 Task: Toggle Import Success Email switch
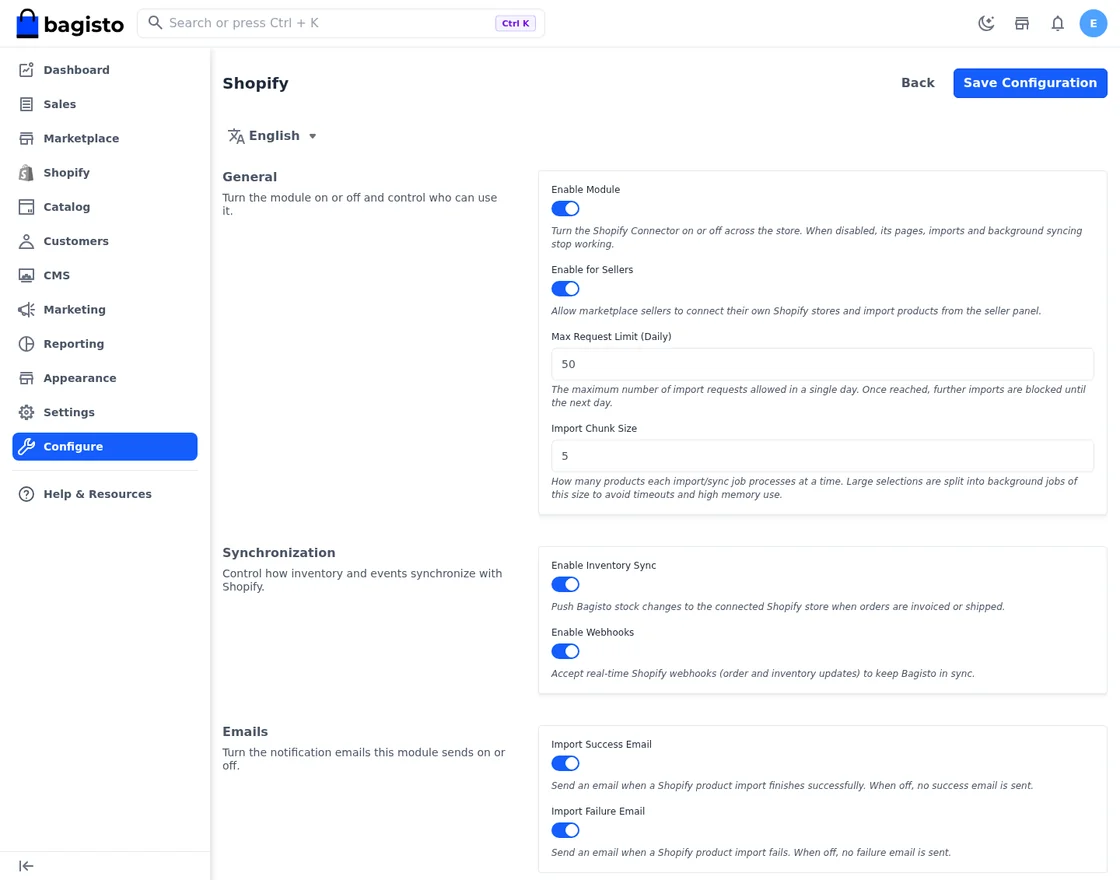(565, 764)
